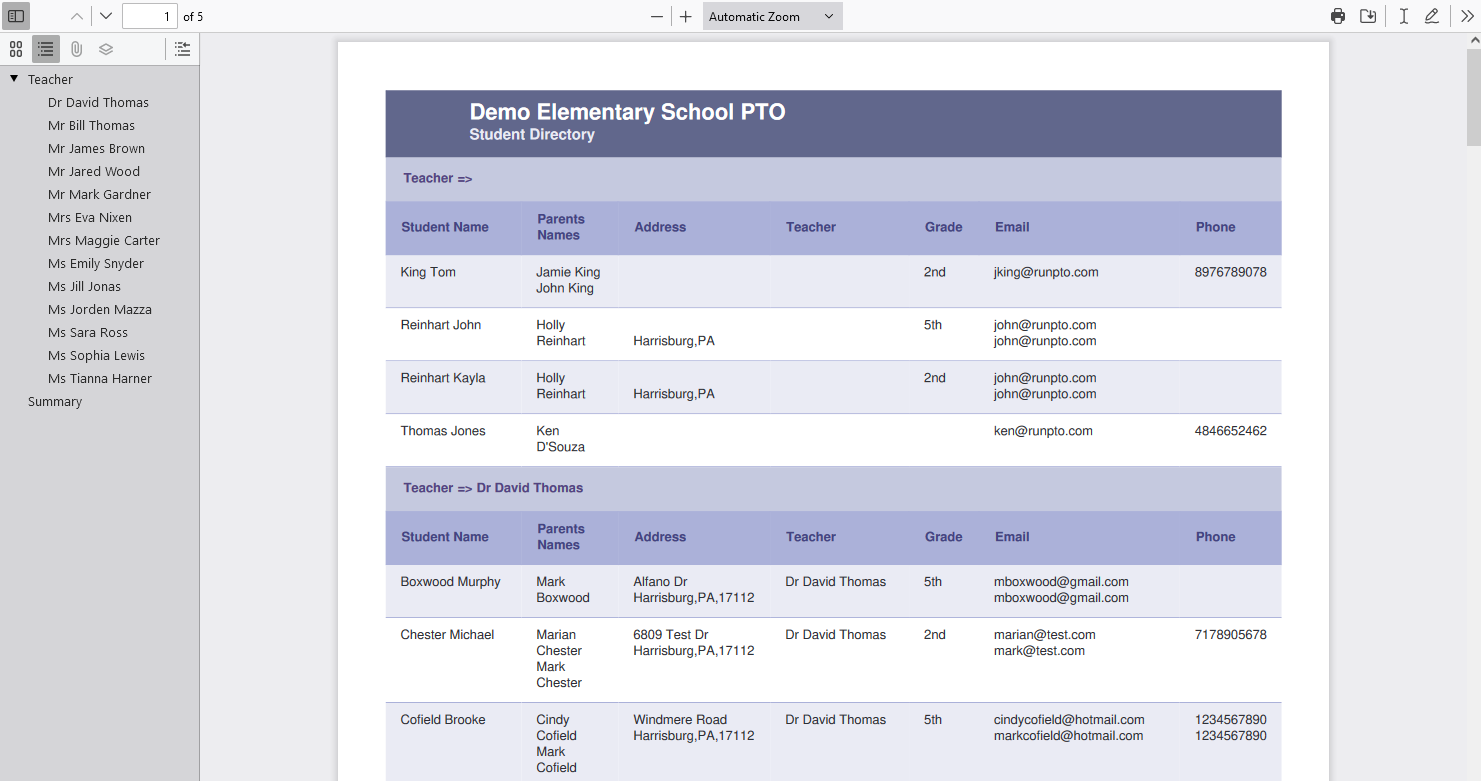Viewport: 1481px width, 781px height.
Task: Go to previous page arrow
Action: (x=77, y=16)
